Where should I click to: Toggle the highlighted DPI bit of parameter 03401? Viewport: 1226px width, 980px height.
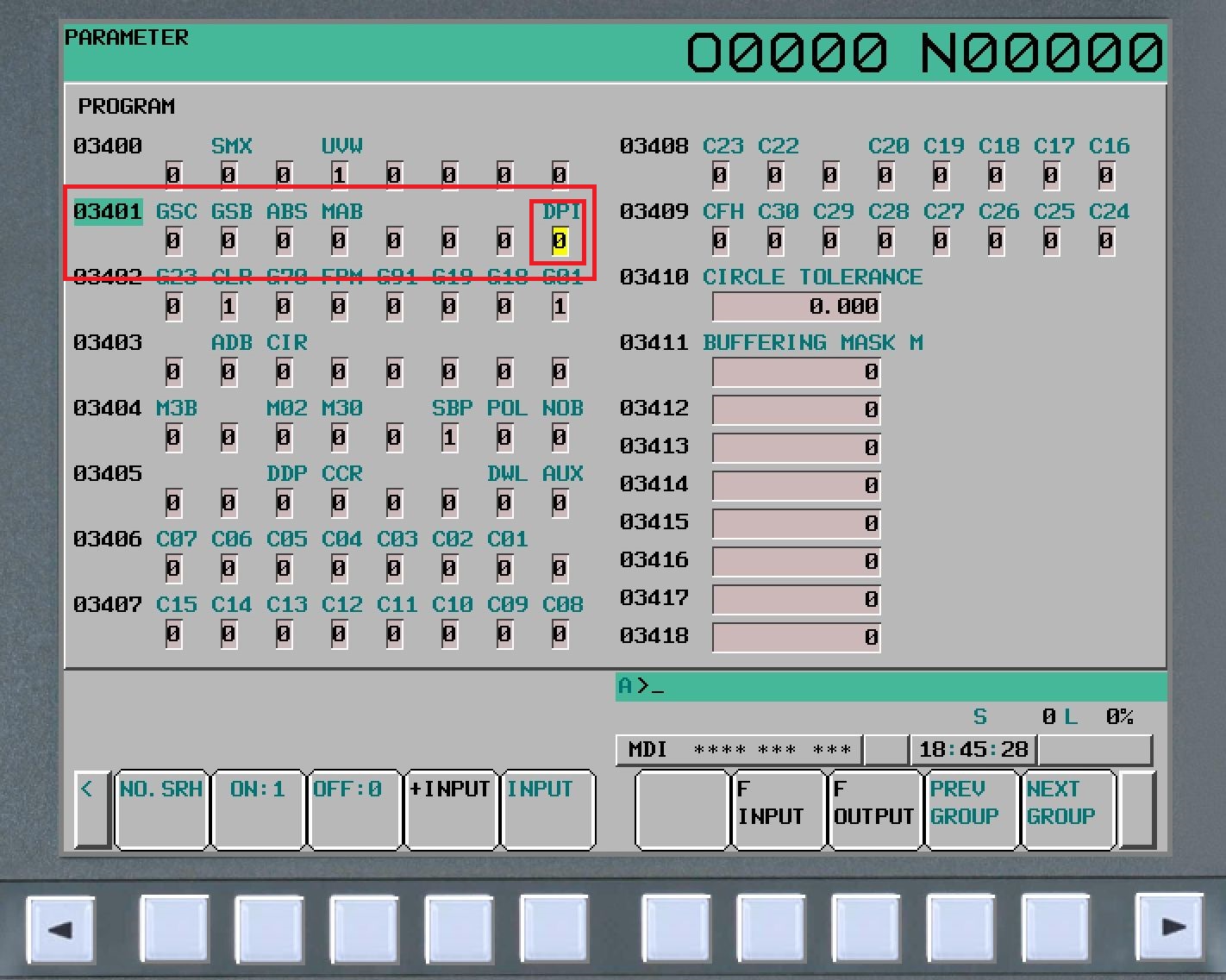tap(559, 240)
